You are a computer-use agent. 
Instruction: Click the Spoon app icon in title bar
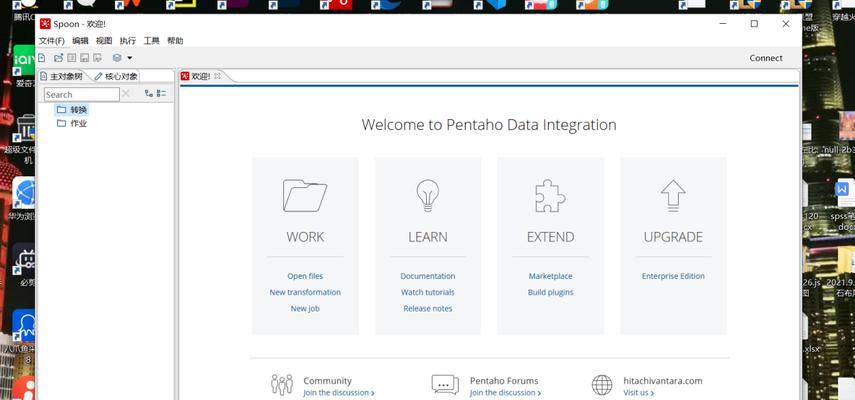tap(45, 24)
